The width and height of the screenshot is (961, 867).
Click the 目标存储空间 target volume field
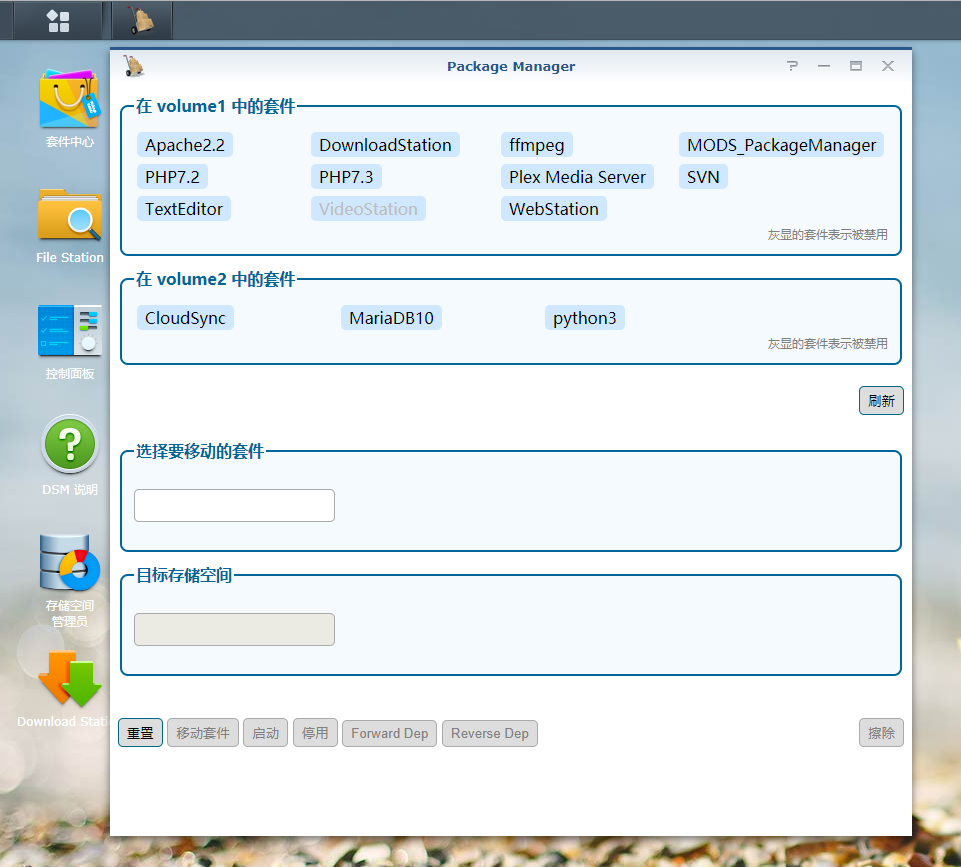click(x=234, y=629)
